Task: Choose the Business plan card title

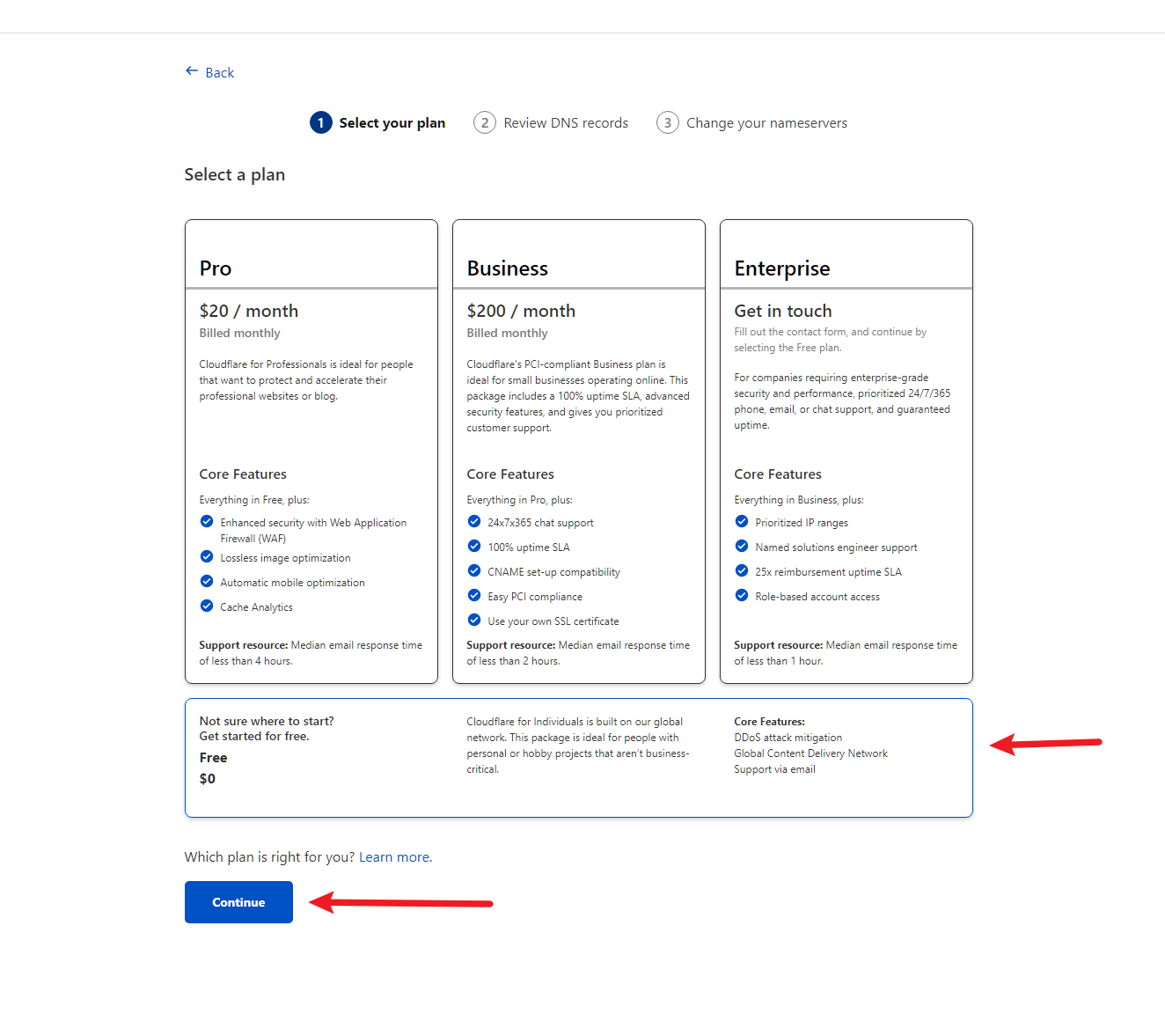Action: click(x=508, y=268)
